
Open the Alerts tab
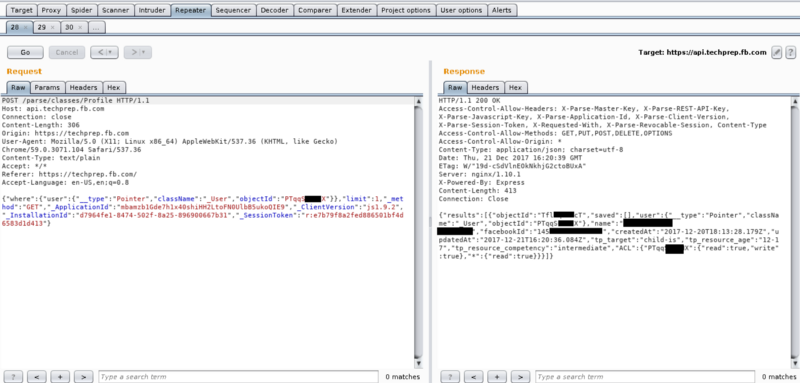(502, 10)
